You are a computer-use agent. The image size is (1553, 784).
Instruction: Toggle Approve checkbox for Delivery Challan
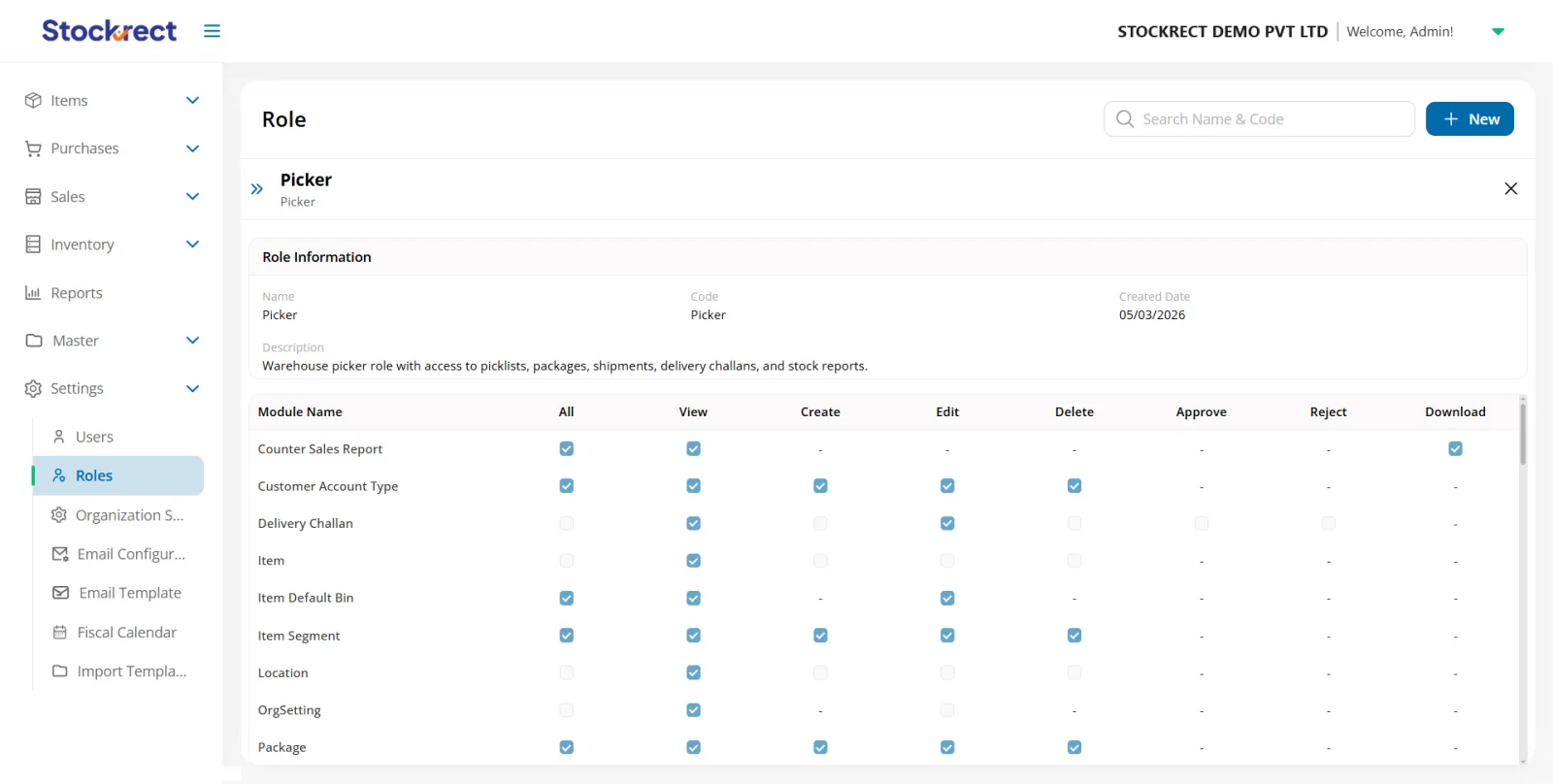(x=1202, y=523)
